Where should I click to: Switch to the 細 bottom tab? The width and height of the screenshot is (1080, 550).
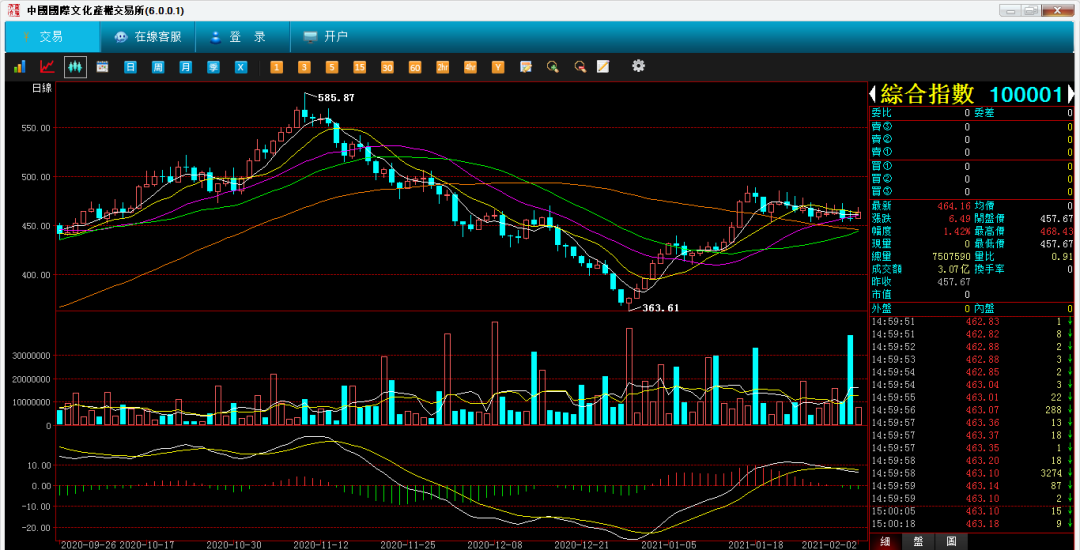tap(884, 542)
